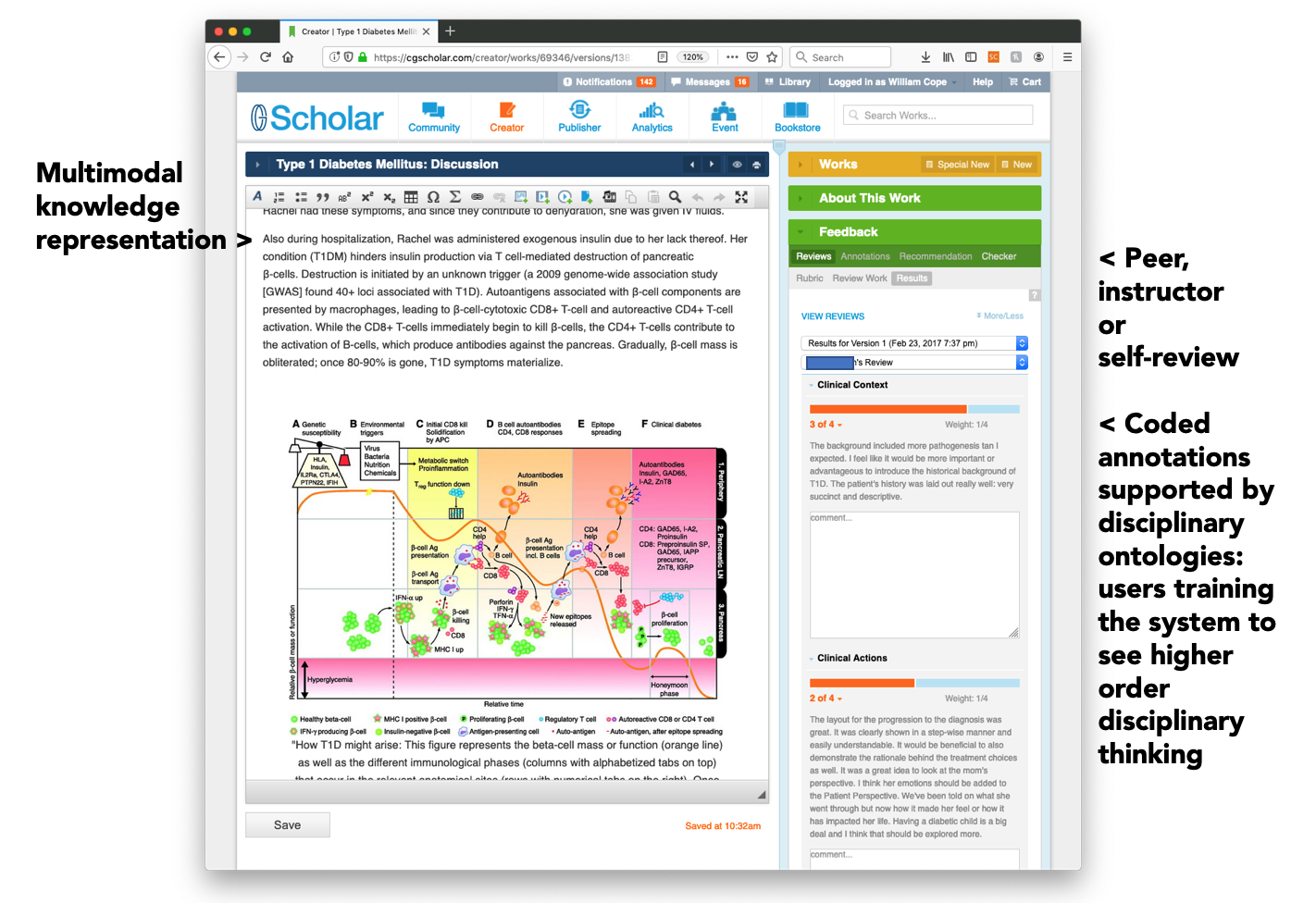
Task: Go to previous section arrow
Action: coord(692,165)
